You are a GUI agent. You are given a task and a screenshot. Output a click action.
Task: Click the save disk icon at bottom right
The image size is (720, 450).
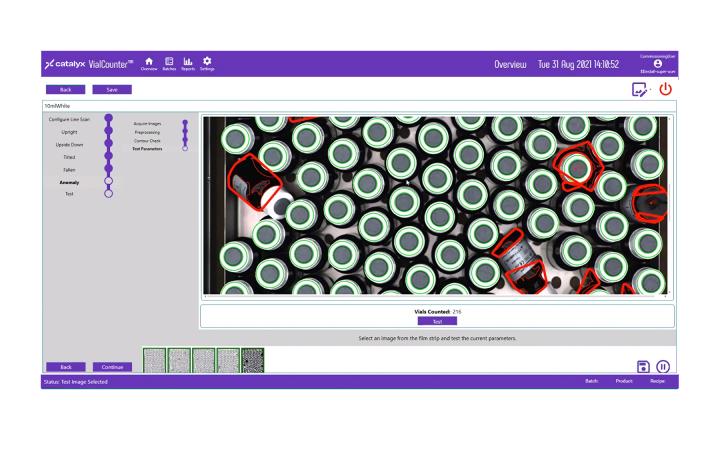tap(643, 366)
